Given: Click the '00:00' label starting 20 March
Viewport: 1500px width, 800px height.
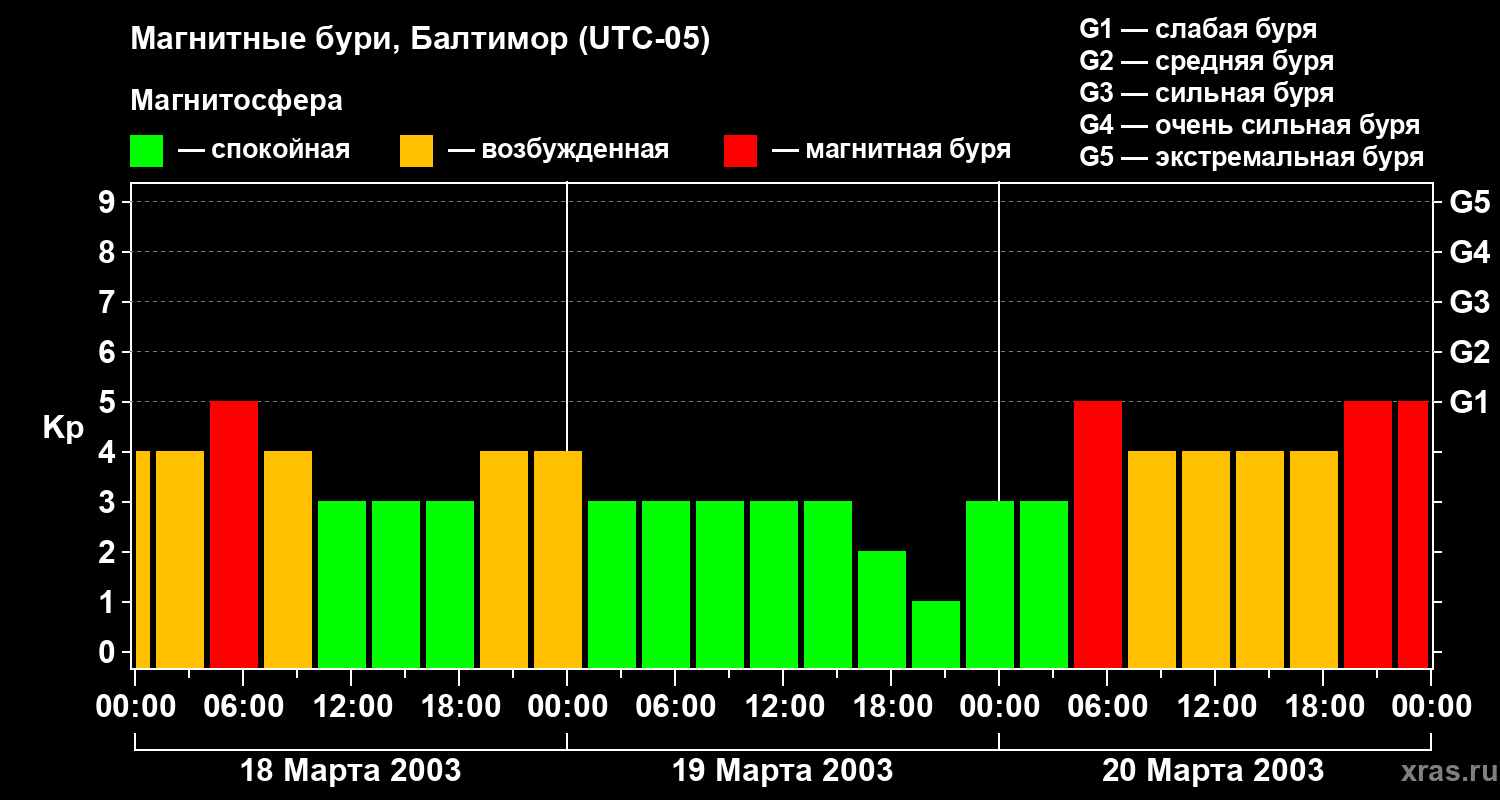Looking at the screenshot, I should point(999,707).
